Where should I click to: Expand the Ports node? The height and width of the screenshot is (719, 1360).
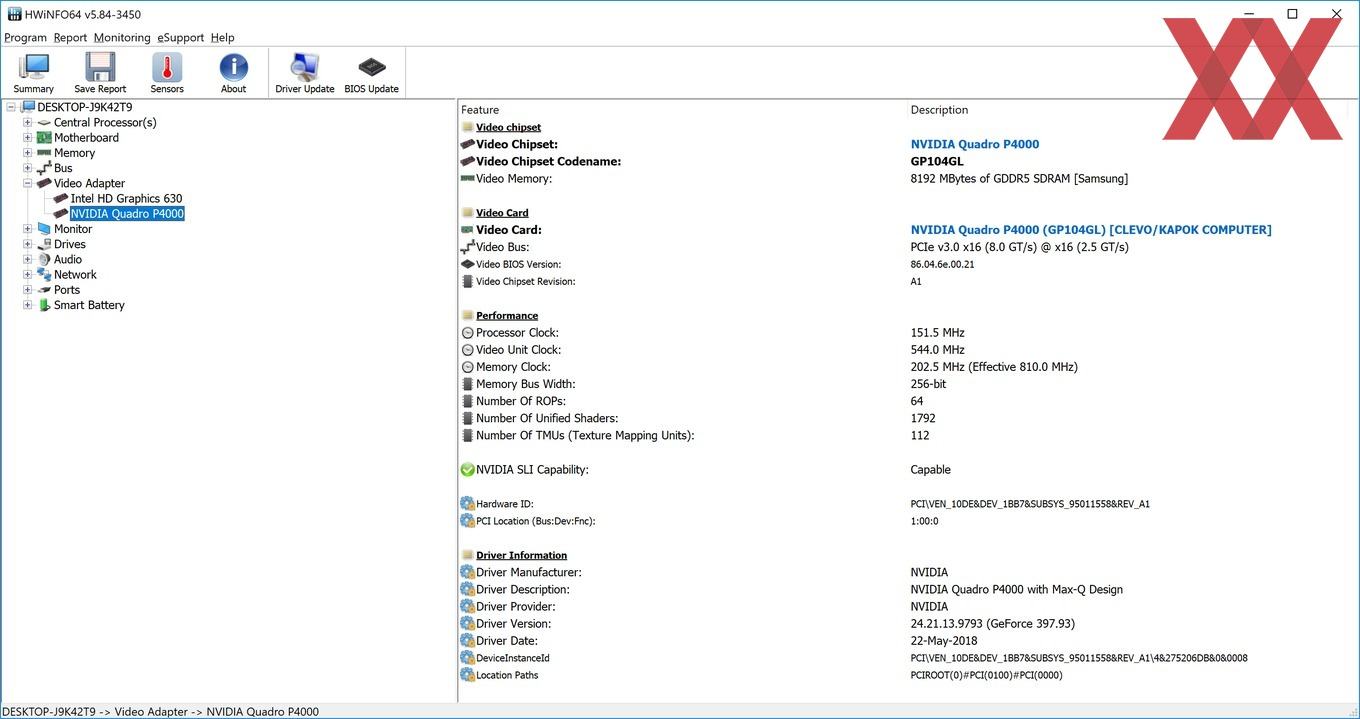tap(28, 290)
